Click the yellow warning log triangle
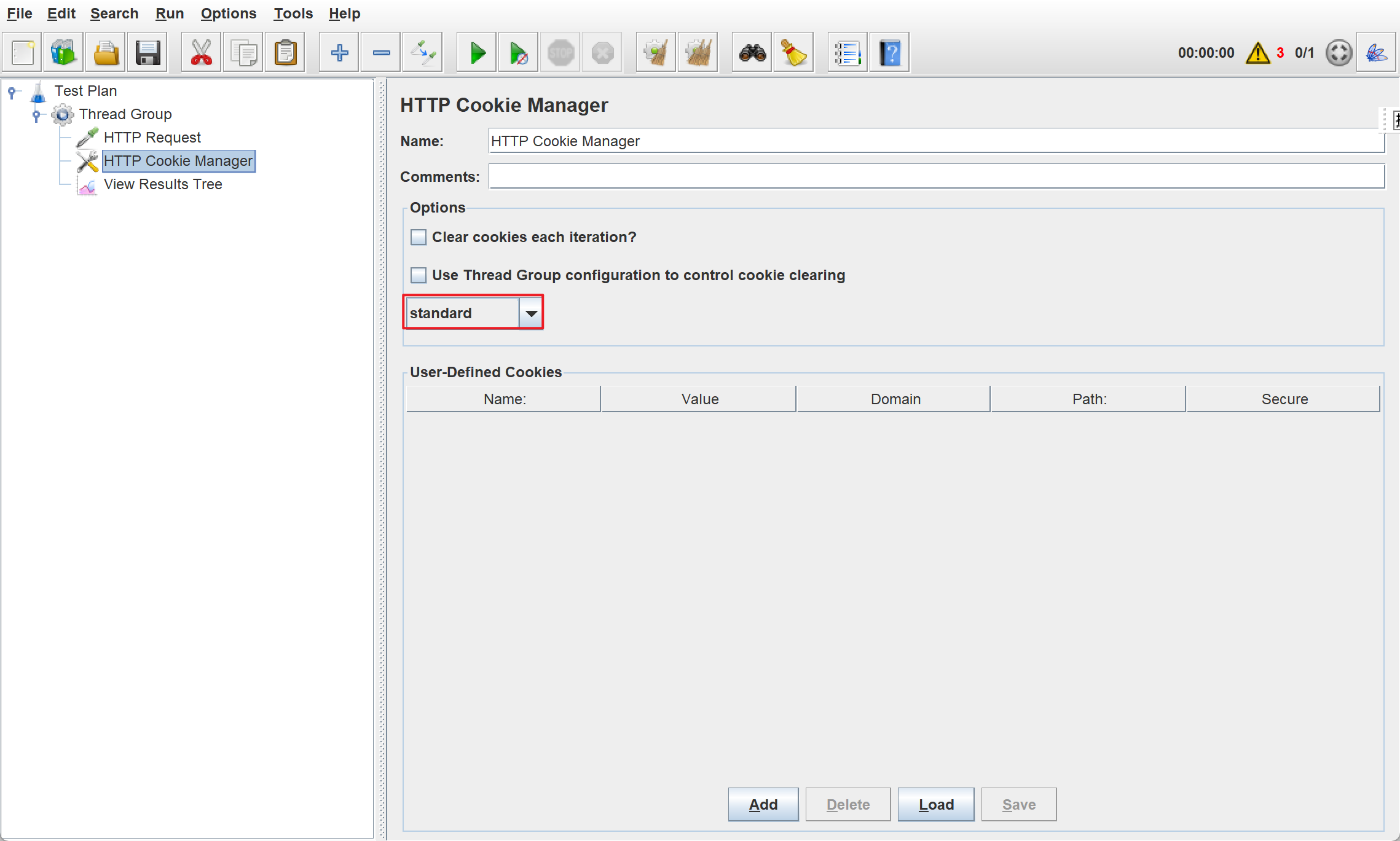 [x=1257, y=53]
